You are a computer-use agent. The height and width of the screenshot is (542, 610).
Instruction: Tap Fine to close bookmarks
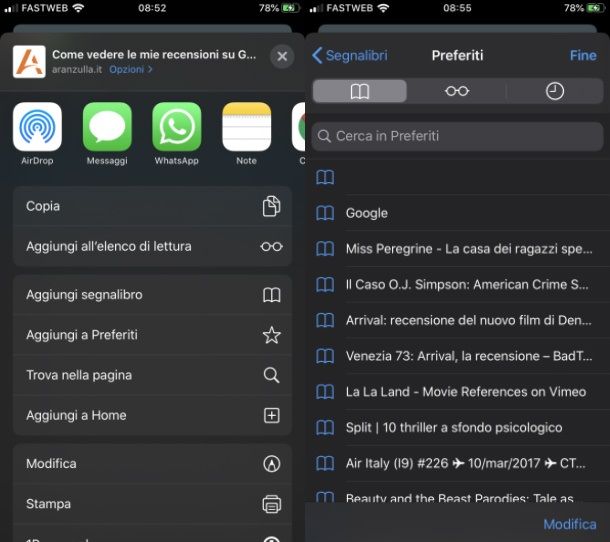tap(583, 55)
